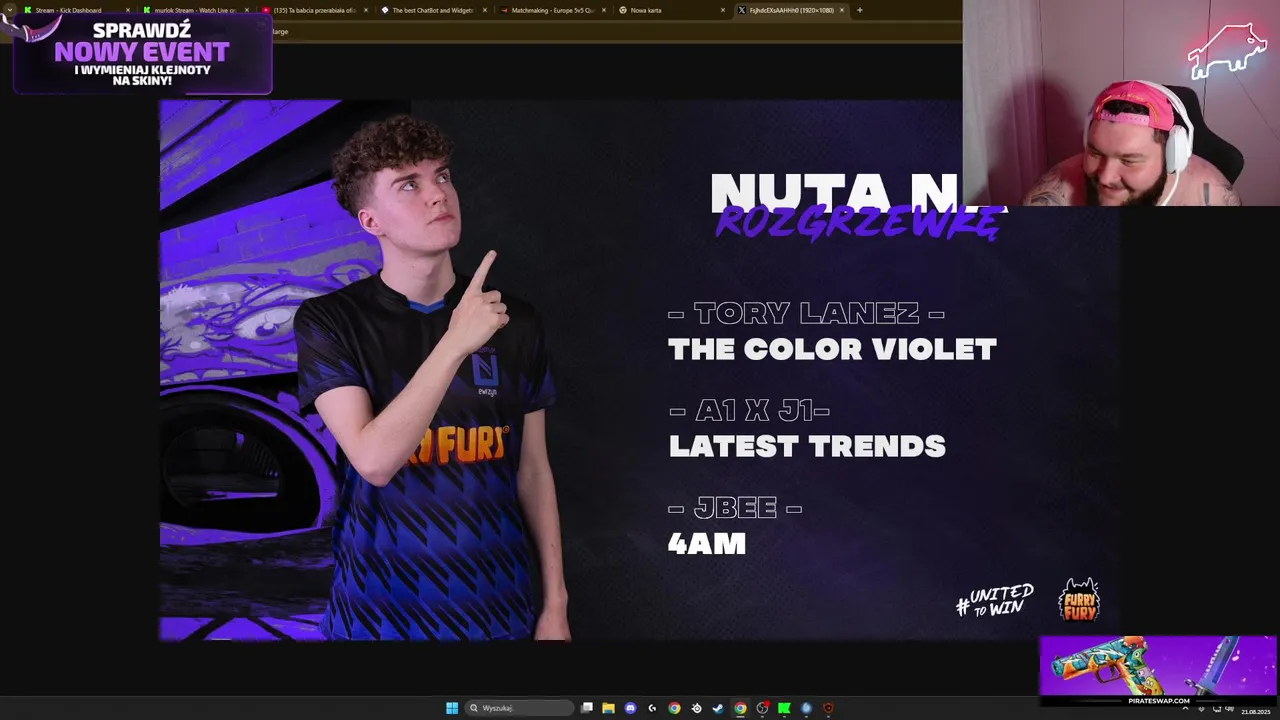The height and width of the screenshot is (720, 1280).
Task: Click the 'TORY LANEZ' artist text
Action: (x=806, y=313)
